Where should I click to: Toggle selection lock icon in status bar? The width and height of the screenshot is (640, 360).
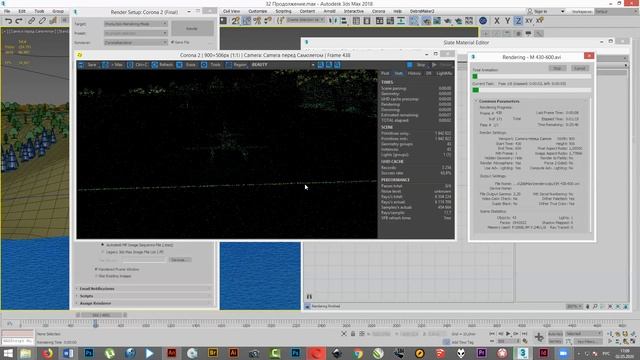pyautogui.click(x=353, y=334)
